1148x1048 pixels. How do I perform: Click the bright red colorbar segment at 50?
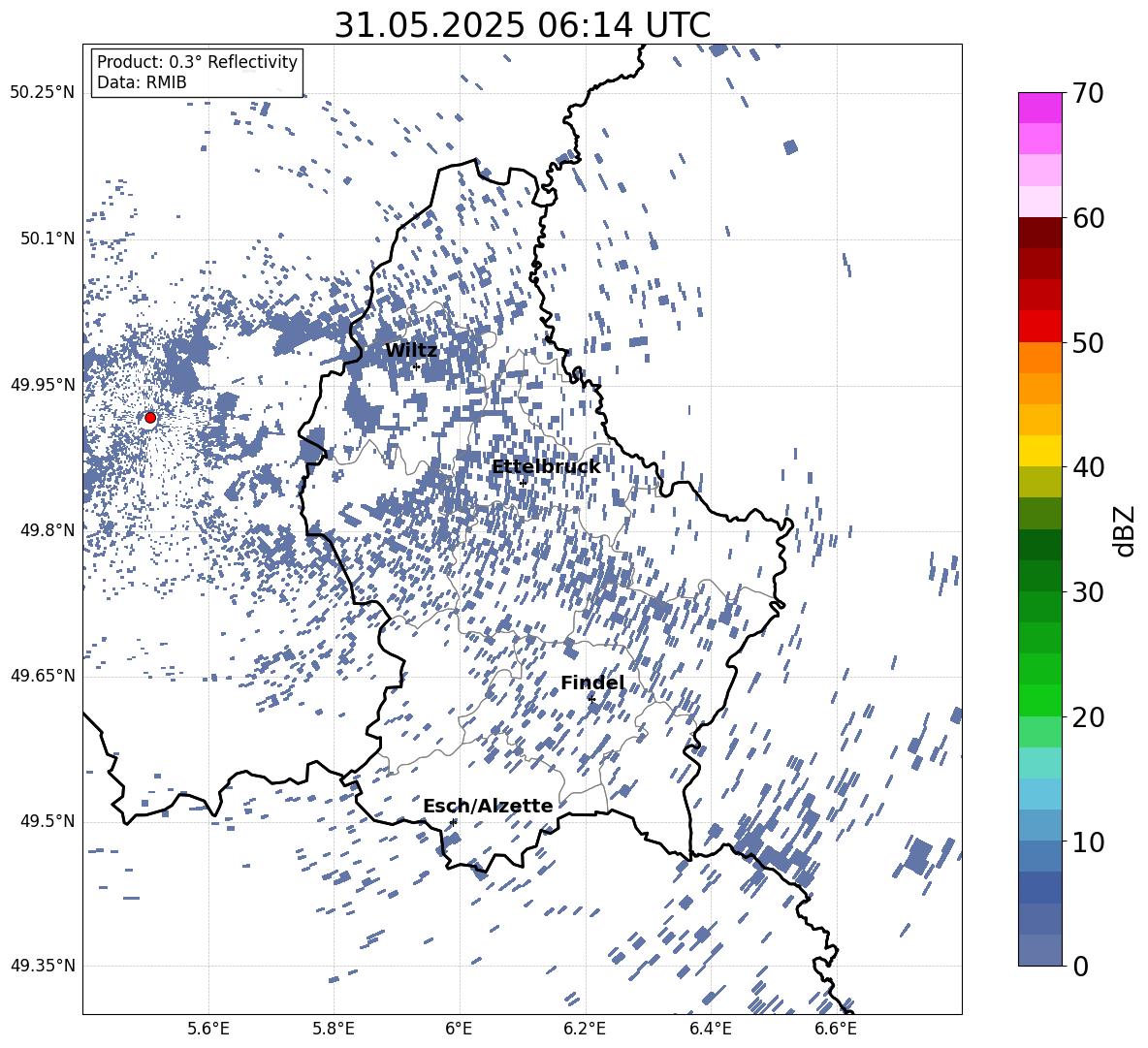tap(1039, 327)
